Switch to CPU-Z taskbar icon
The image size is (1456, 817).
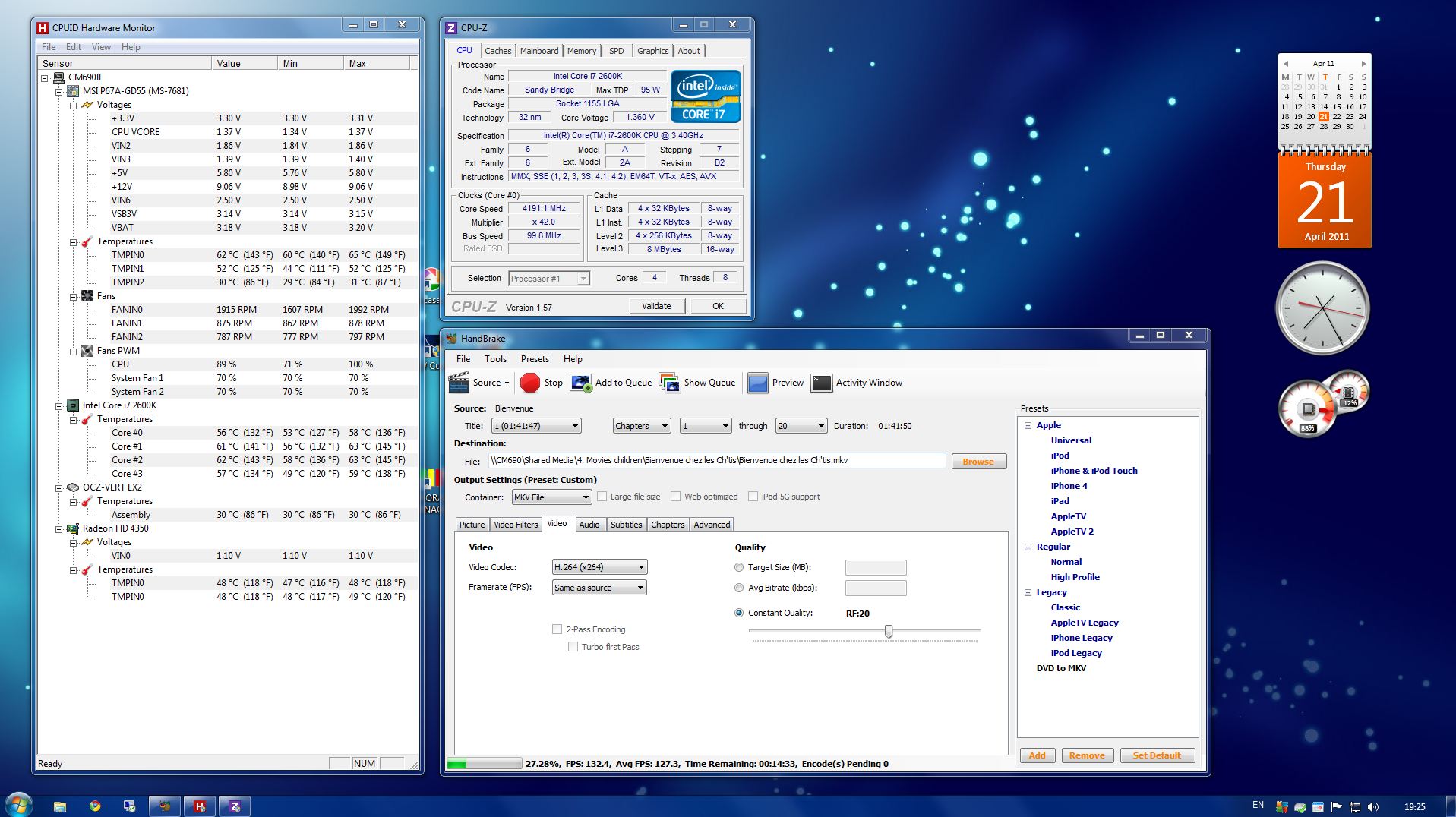tap(235, 806)
